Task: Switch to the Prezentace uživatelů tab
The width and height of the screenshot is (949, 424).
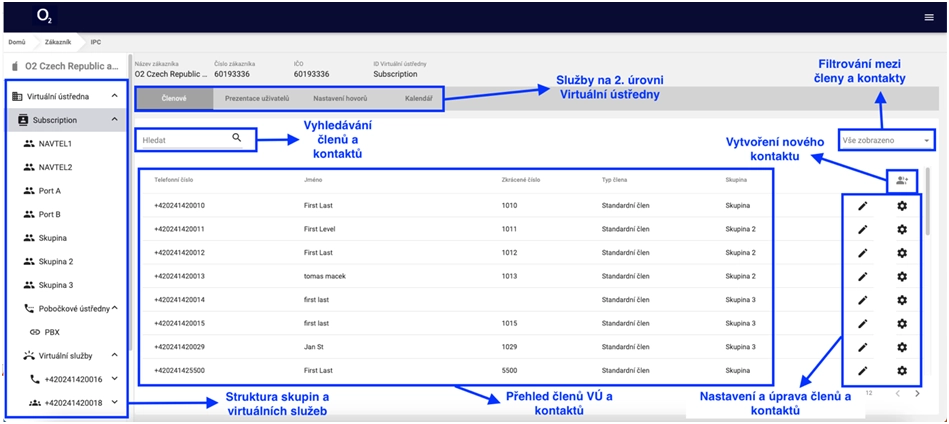Action: (x=257, y=99)
